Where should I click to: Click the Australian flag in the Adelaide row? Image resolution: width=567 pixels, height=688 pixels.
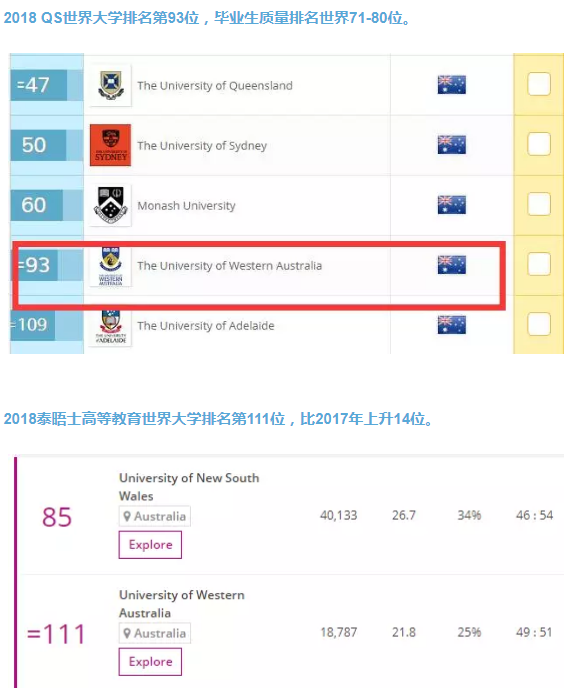(452, 325)
